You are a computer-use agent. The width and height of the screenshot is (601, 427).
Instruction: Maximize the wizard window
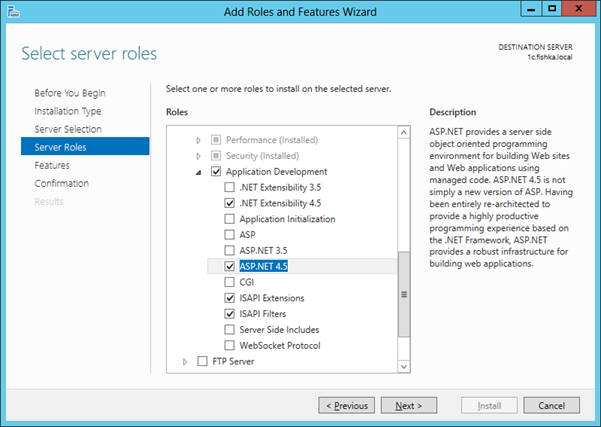coord(552,9)
